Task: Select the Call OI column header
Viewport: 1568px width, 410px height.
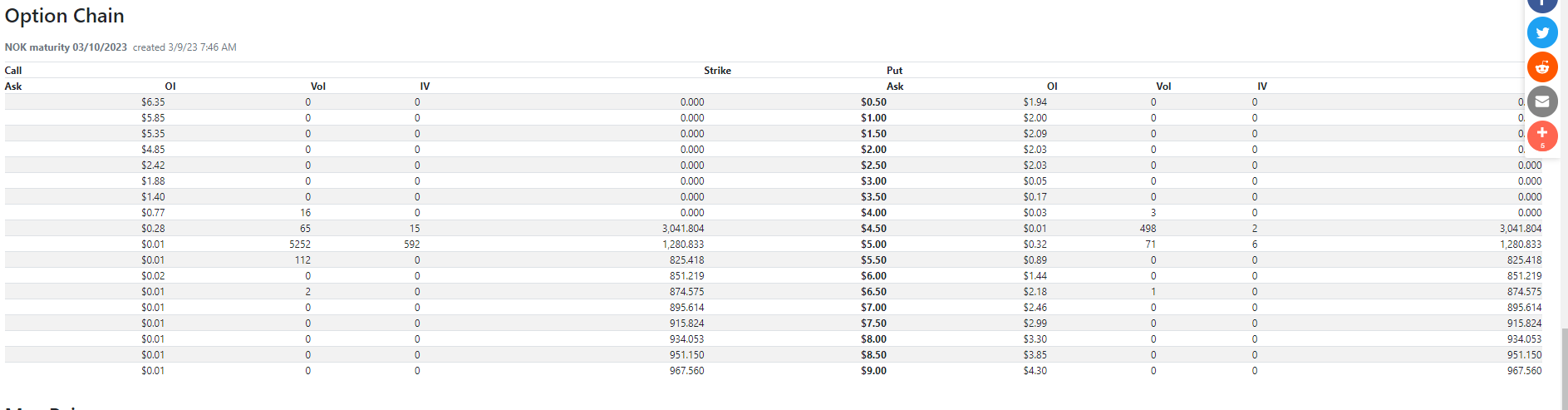Action: pos(170,86)
